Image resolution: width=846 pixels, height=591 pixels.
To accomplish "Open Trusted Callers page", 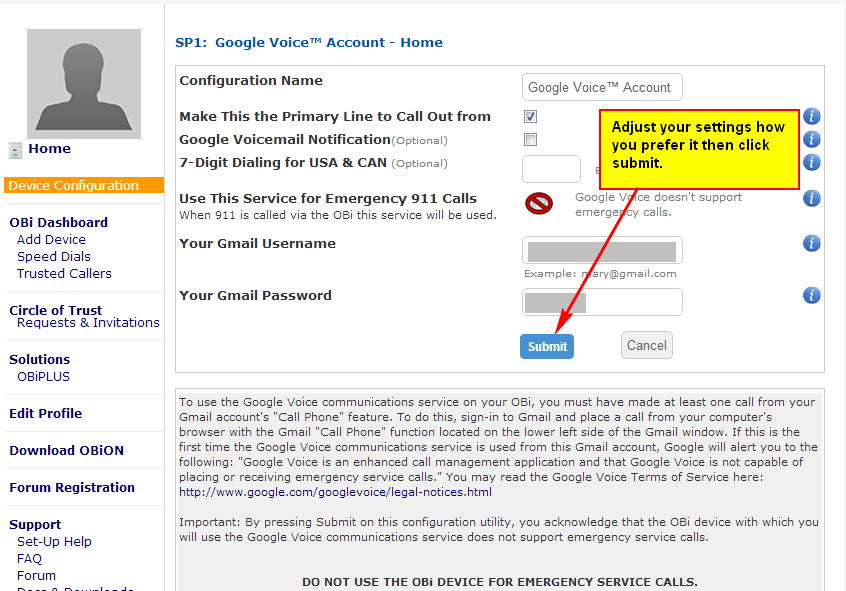I will (64, 274).
